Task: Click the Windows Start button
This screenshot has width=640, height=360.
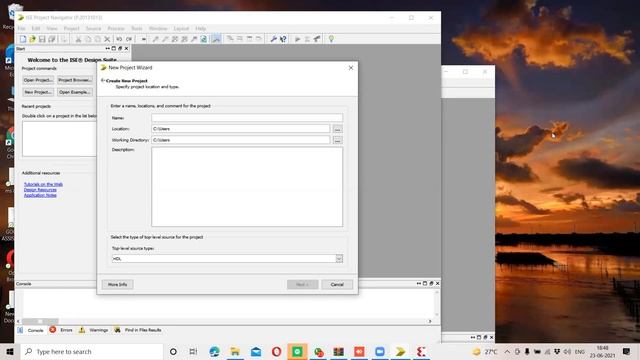Action: coord(10,351)
